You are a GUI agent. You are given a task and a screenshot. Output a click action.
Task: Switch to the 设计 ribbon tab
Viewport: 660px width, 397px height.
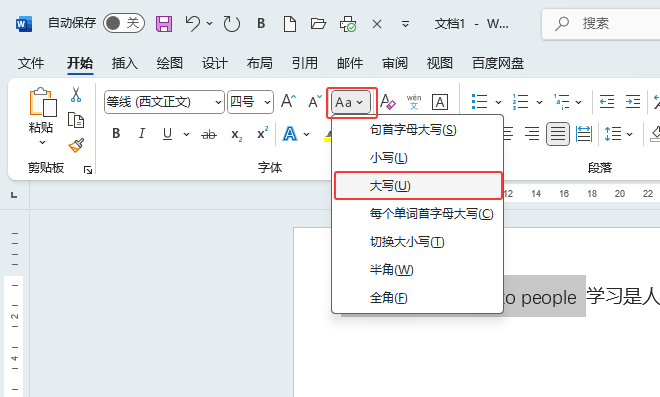coord(215,63)
